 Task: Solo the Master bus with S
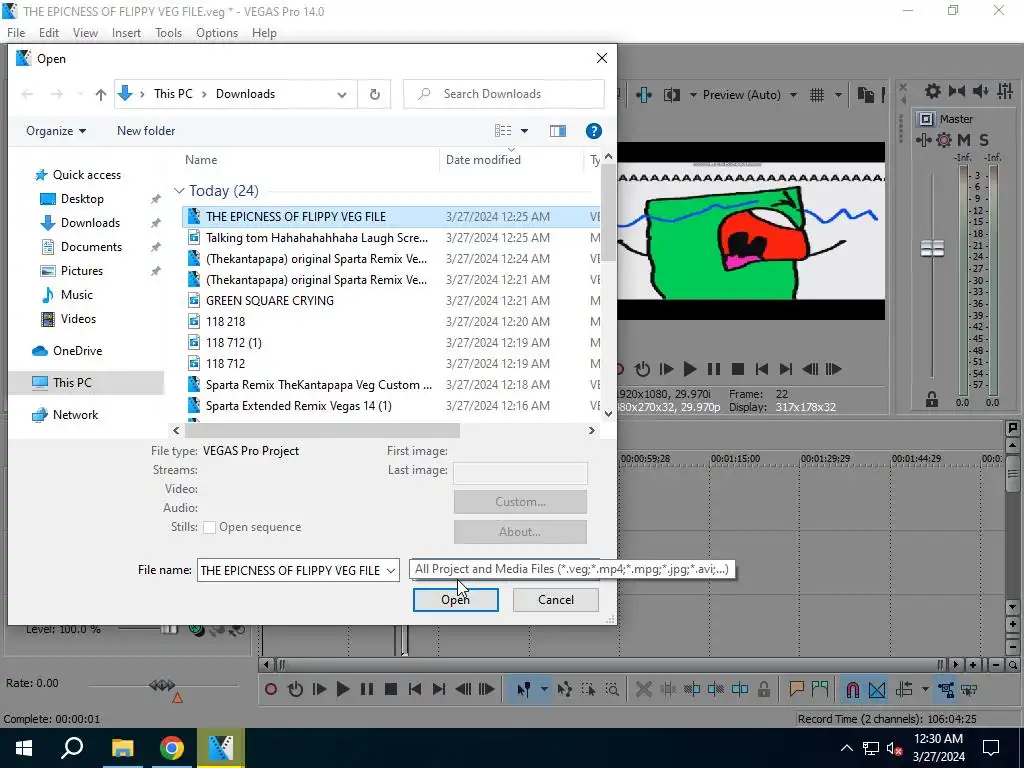[984, 140]
